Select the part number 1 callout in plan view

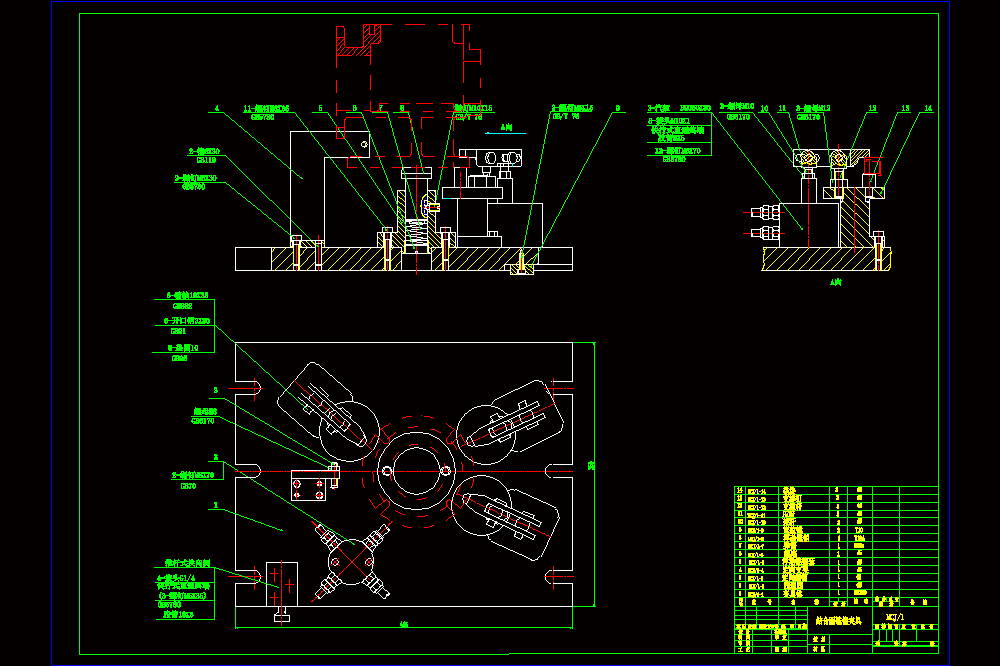pyautogui.click(x=216, y=505)
